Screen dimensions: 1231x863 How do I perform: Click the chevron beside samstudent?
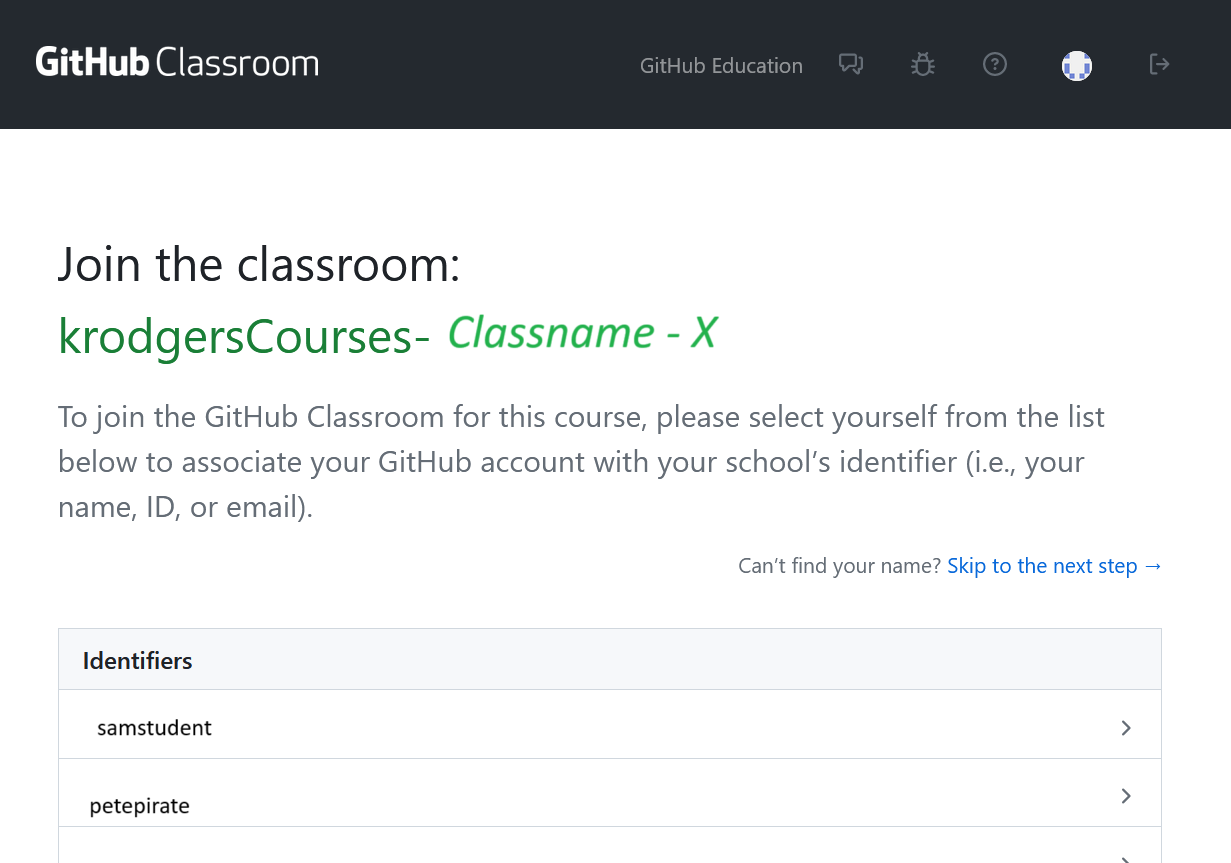coord(1126,728)
